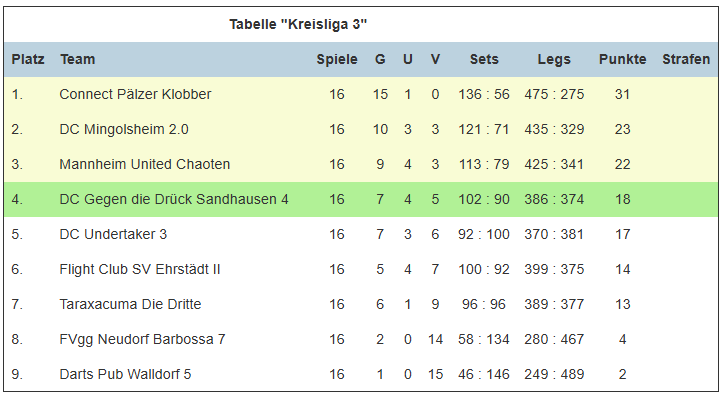Click the Tabelle "Kreisliga 3" title
Image resolution: width=726 pixels, height=401 pixels.
click(x=298, y=24)
